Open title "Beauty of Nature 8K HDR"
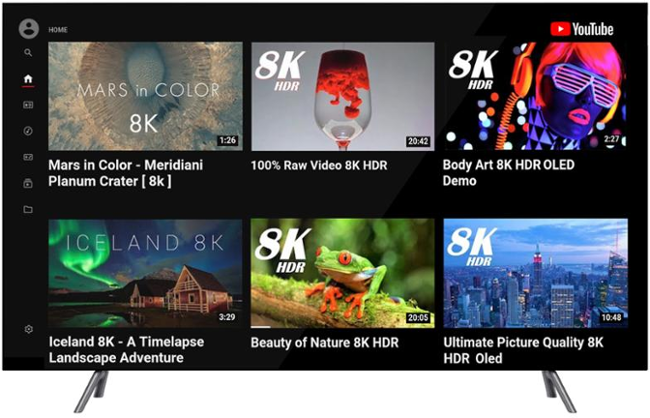This screenshot has width=650, height=418. pyautogui.click(x=325, y=343)
